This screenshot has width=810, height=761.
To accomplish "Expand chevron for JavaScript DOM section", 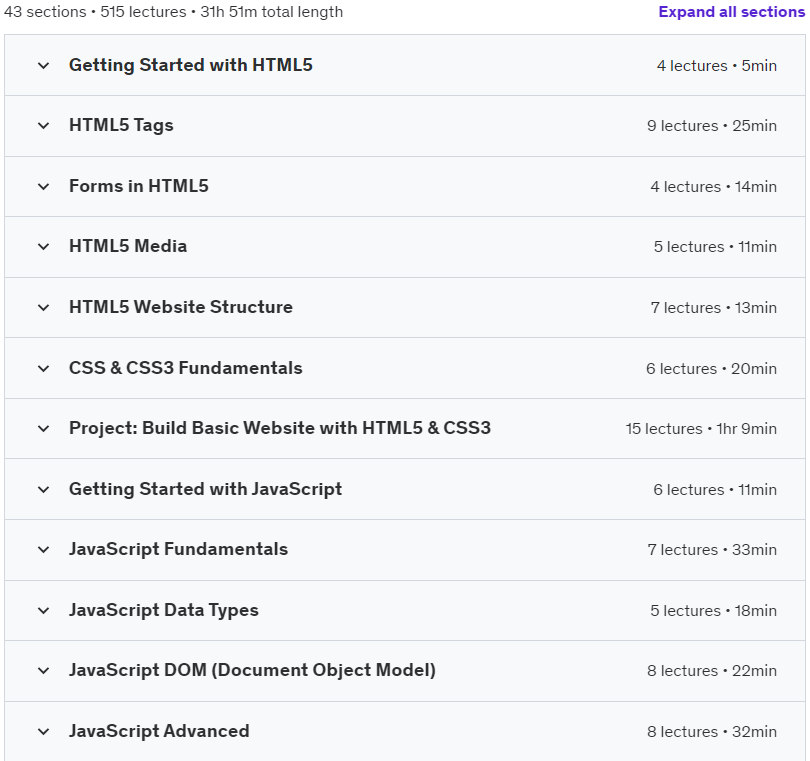I will pos(43,671).
